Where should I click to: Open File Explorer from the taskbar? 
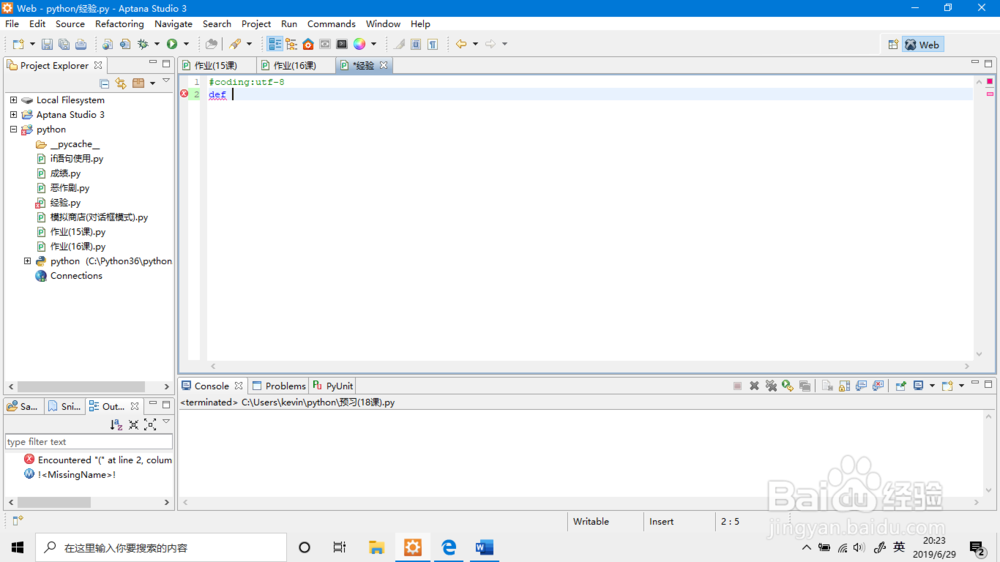coord(376,547)
